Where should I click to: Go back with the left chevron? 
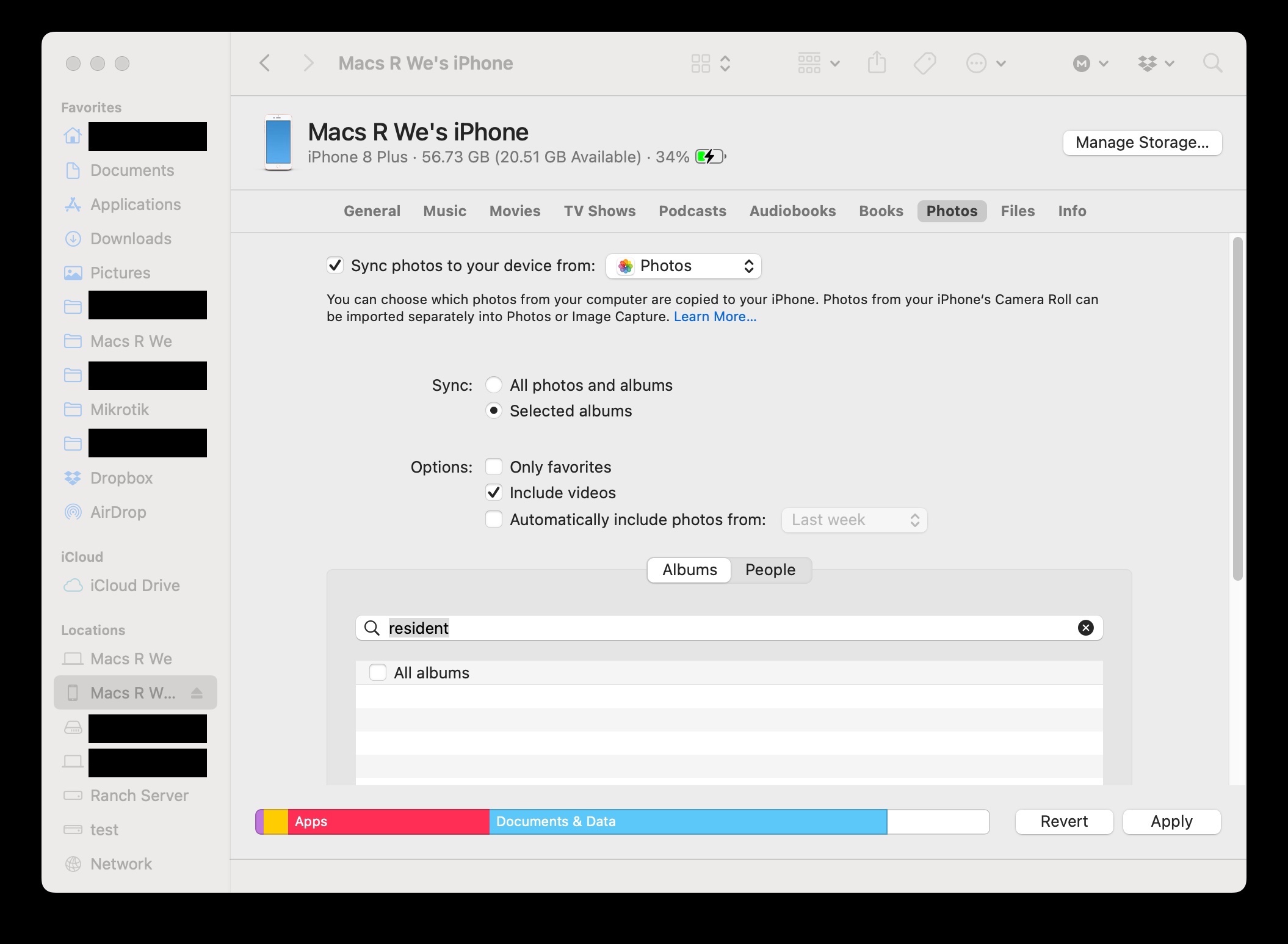click(x=265, y=63)
